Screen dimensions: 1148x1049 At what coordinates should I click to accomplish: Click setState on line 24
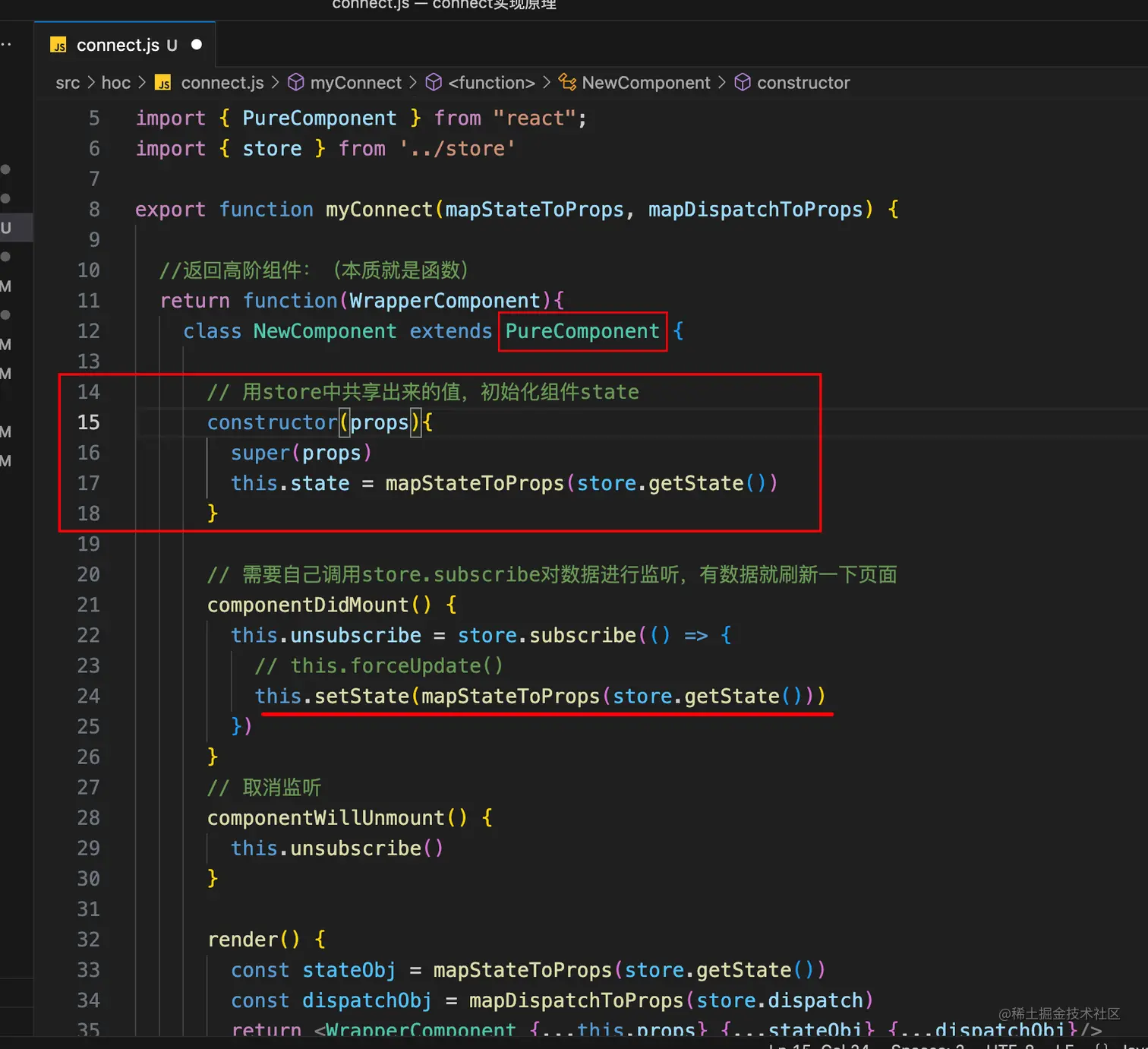[x=361, y=696]
